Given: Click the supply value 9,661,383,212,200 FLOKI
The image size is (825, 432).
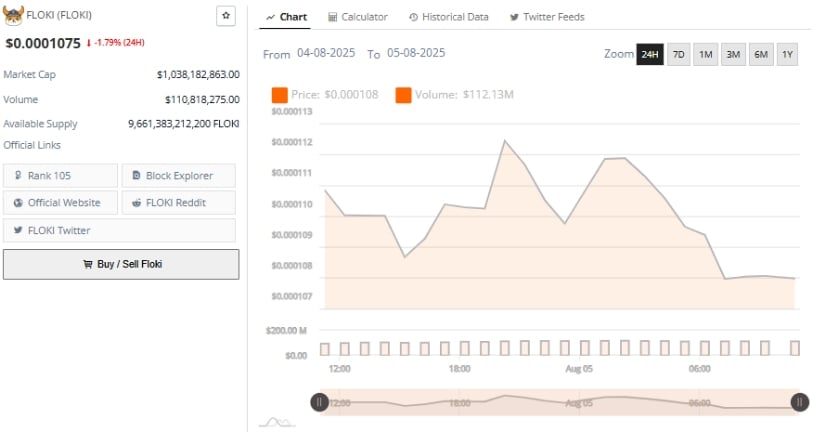Looking at the screenshot, I should (x=184, y=124).
